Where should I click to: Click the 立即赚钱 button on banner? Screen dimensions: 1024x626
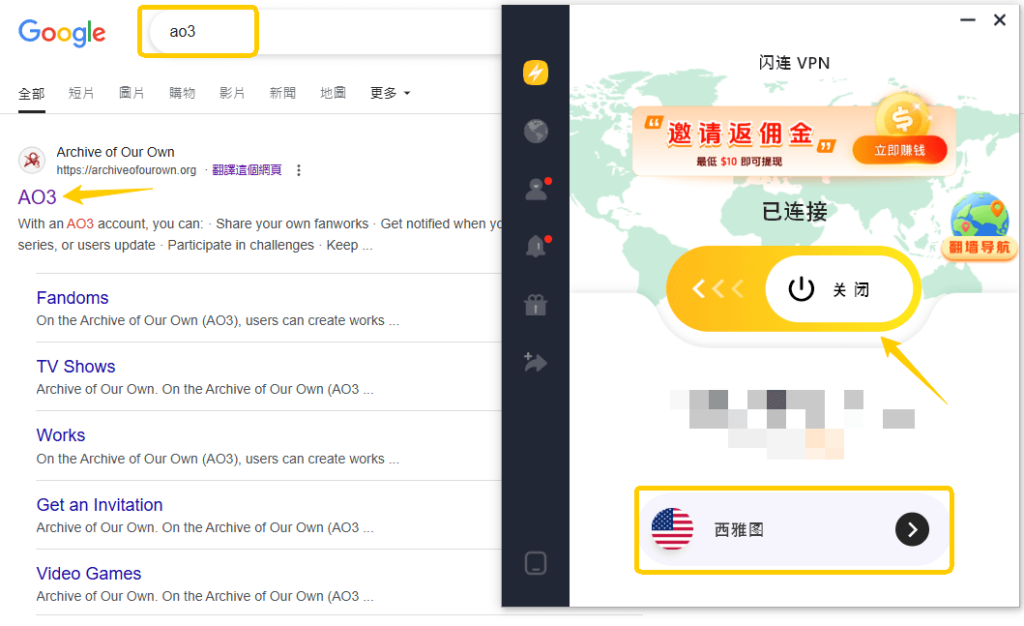(x=899, y=151)
